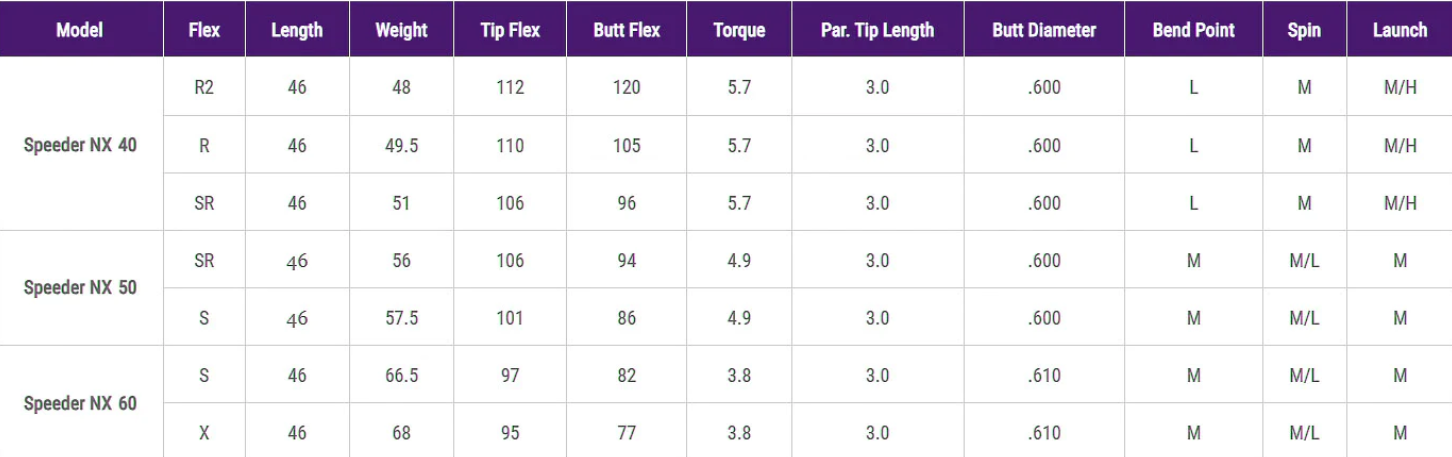Click the Torque column header
1452x457 pixels.
(739, 30)
